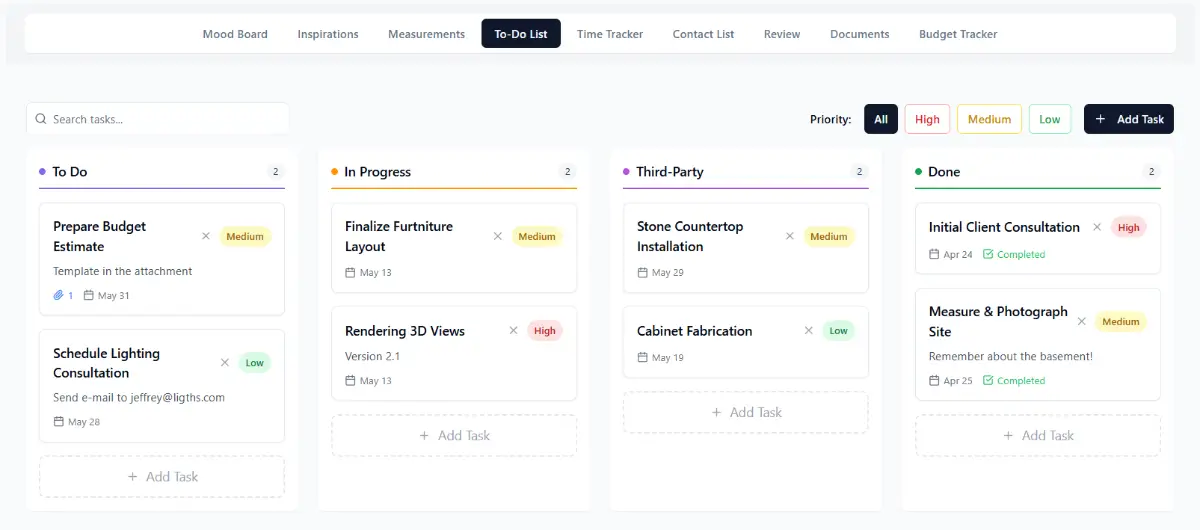Click X icon on Initial Client Consultation card

coord(1097,227)
